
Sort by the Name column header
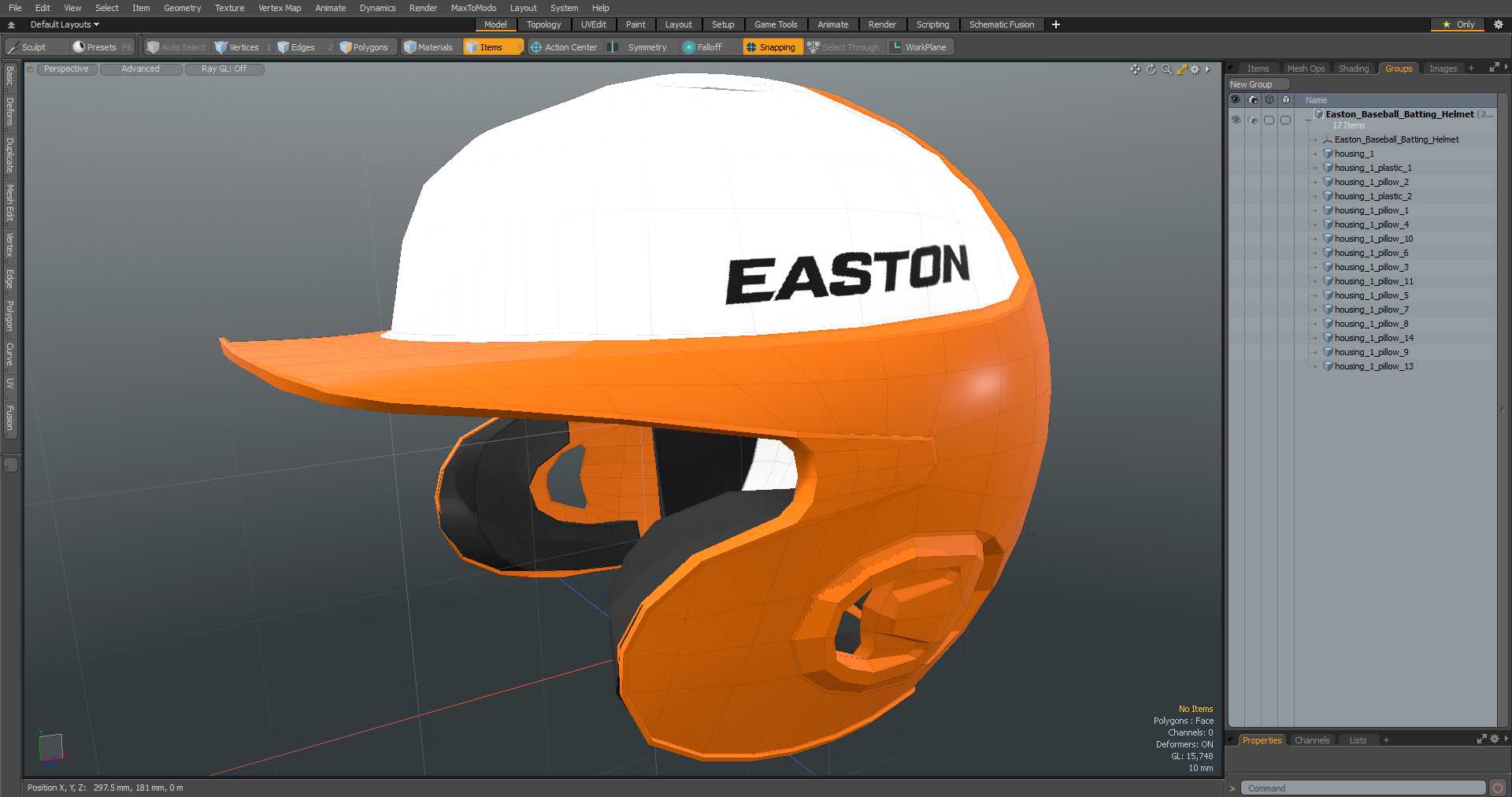pos(1316,100)
